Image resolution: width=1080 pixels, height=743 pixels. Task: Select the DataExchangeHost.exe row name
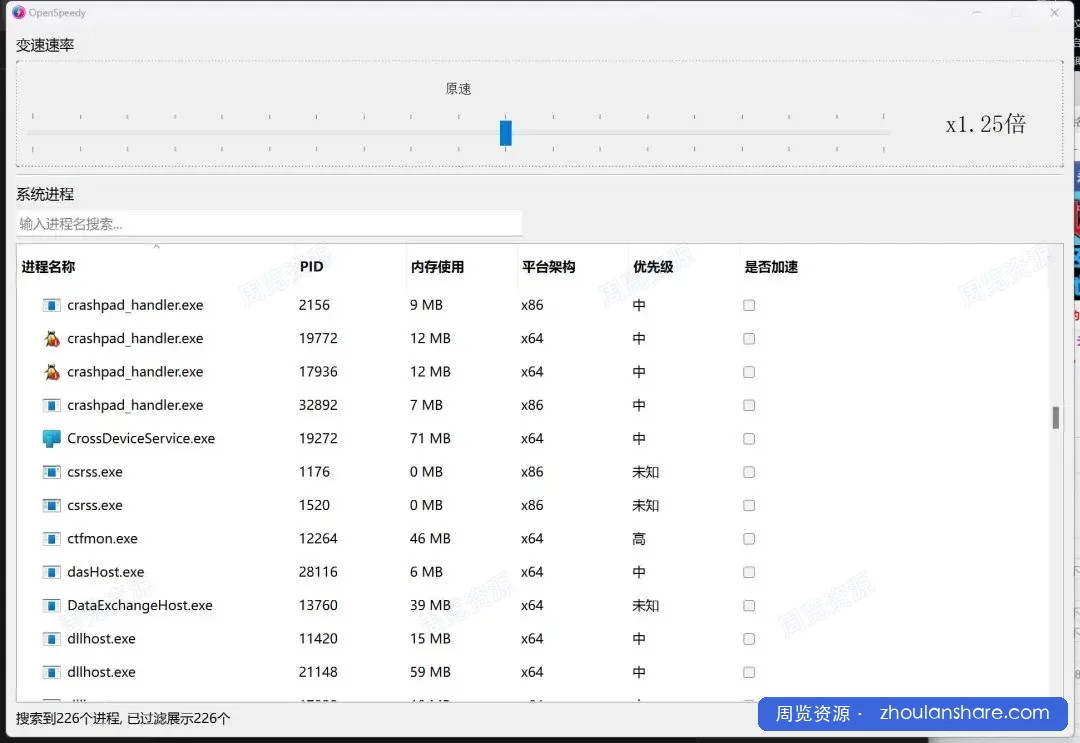[140, 605]
